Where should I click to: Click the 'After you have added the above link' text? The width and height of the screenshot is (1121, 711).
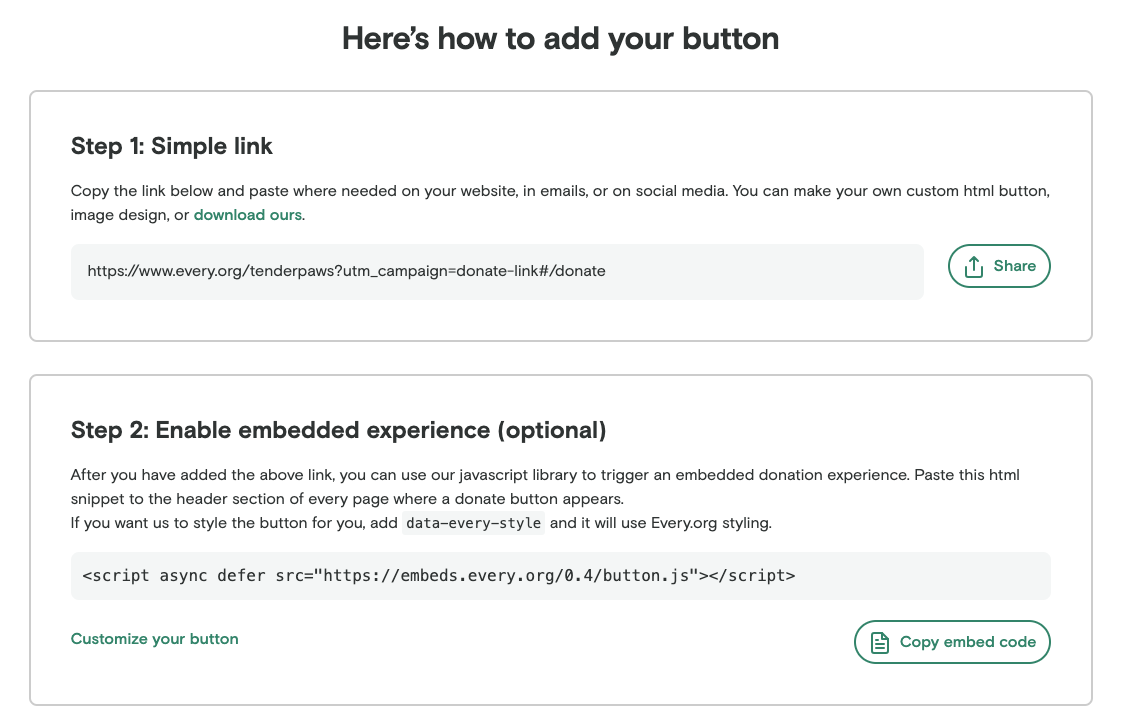coord(545,487)
